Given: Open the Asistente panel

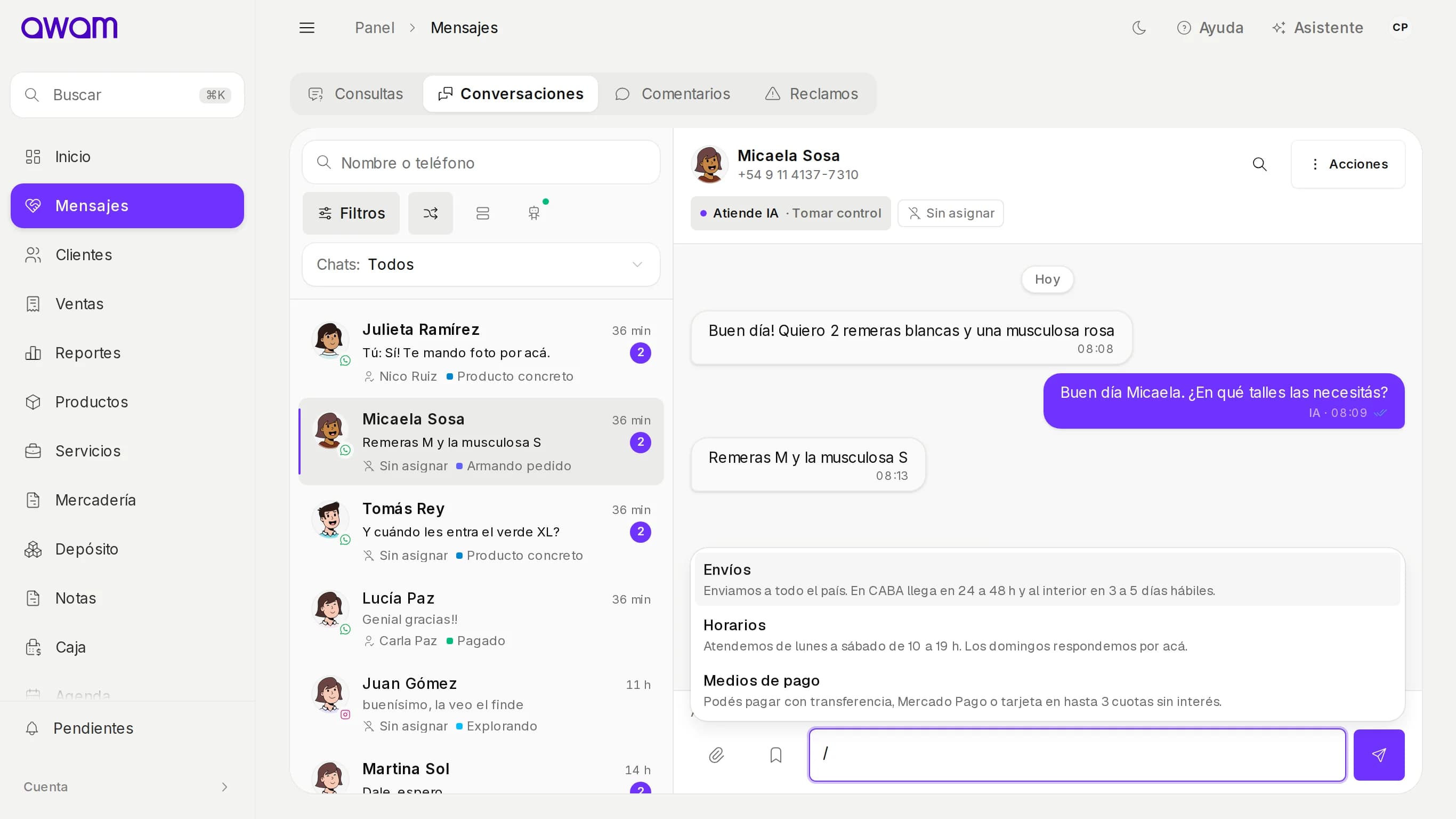Looking at the screenshot, I should [x=1317, y=28].
